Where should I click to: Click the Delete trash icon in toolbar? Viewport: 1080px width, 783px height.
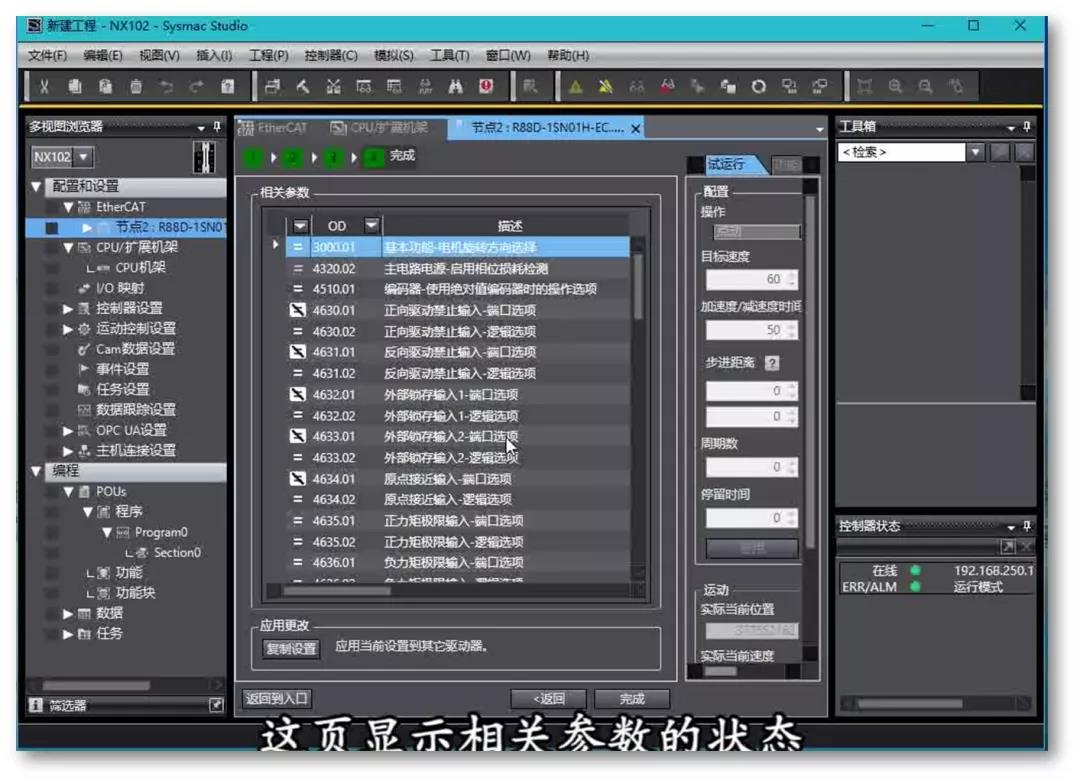tap(136, 87)
